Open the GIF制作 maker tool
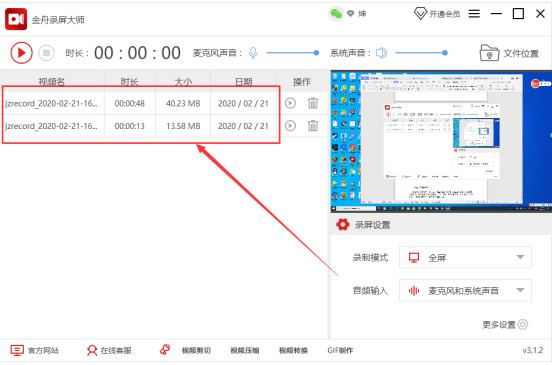 click(x=340, y=350)
